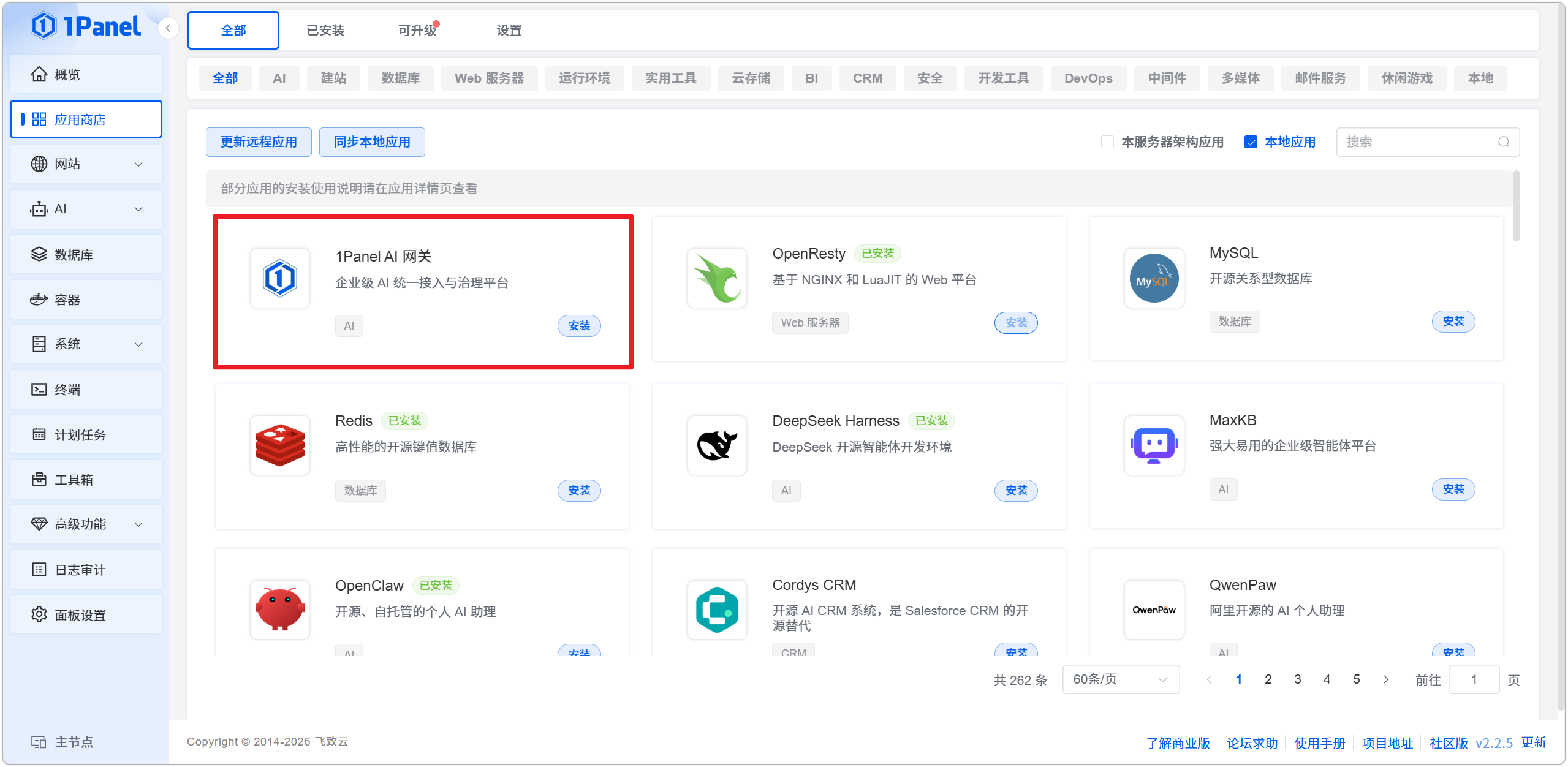Open the MaxKB robot icon
1568x767 pixels.
click(1154, 445)
